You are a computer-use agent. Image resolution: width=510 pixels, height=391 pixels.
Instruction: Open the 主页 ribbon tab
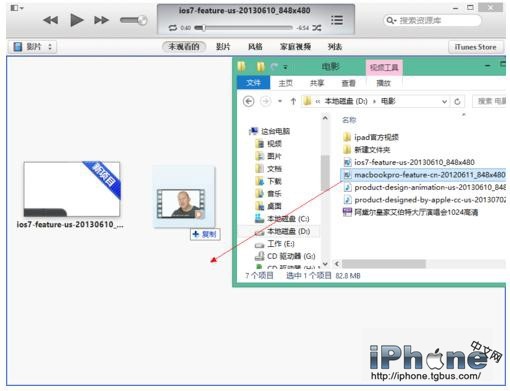(x=286, y=83)
